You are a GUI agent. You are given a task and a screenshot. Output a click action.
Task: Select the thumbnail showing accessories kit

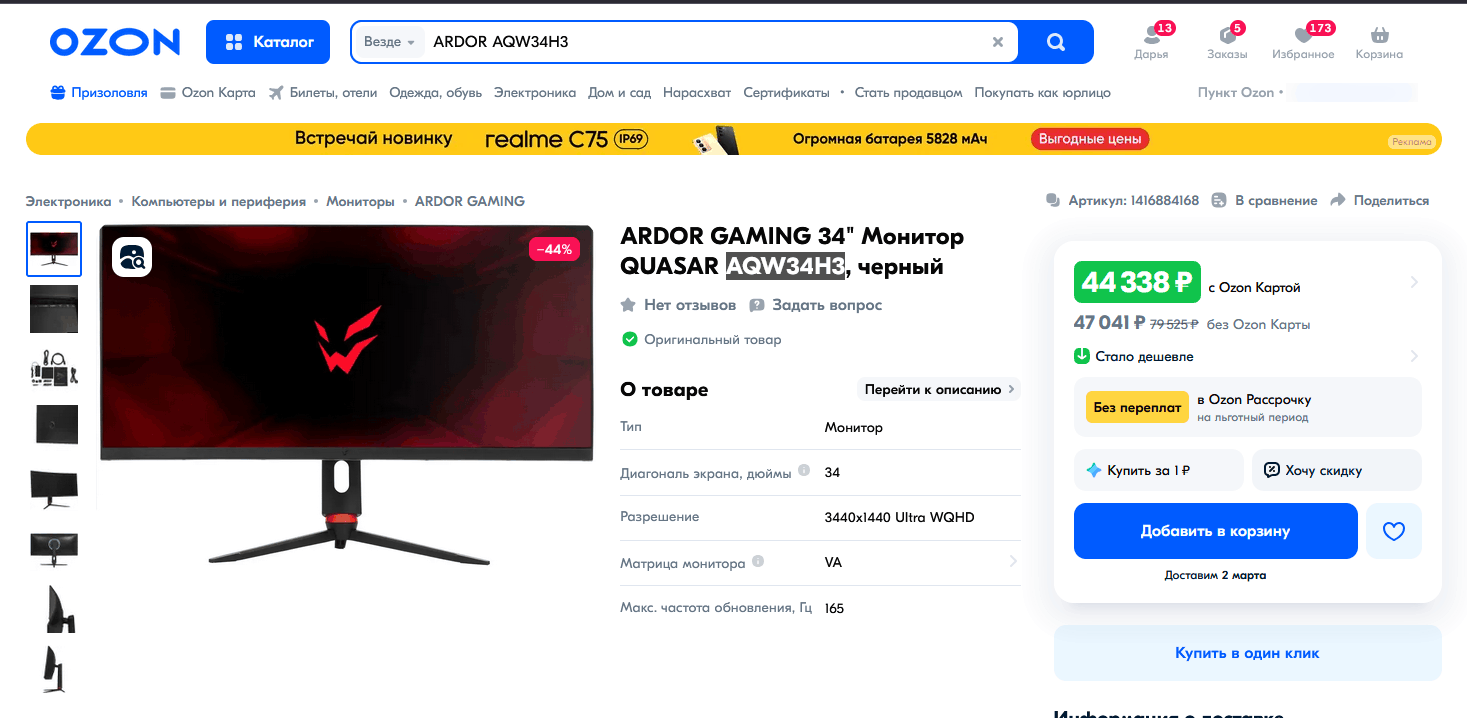pyautogui.click(x=54, y=368)
